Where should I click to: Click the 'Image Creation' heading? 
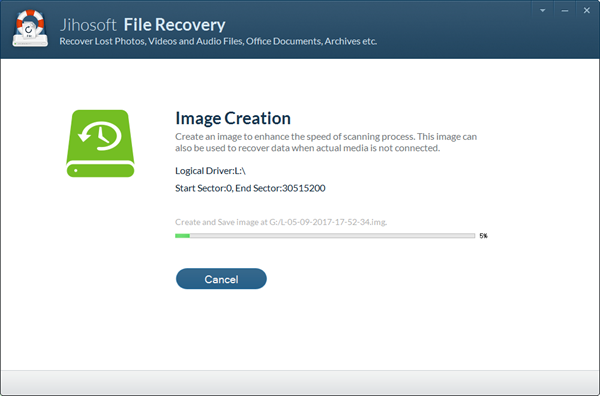[233, 118]
